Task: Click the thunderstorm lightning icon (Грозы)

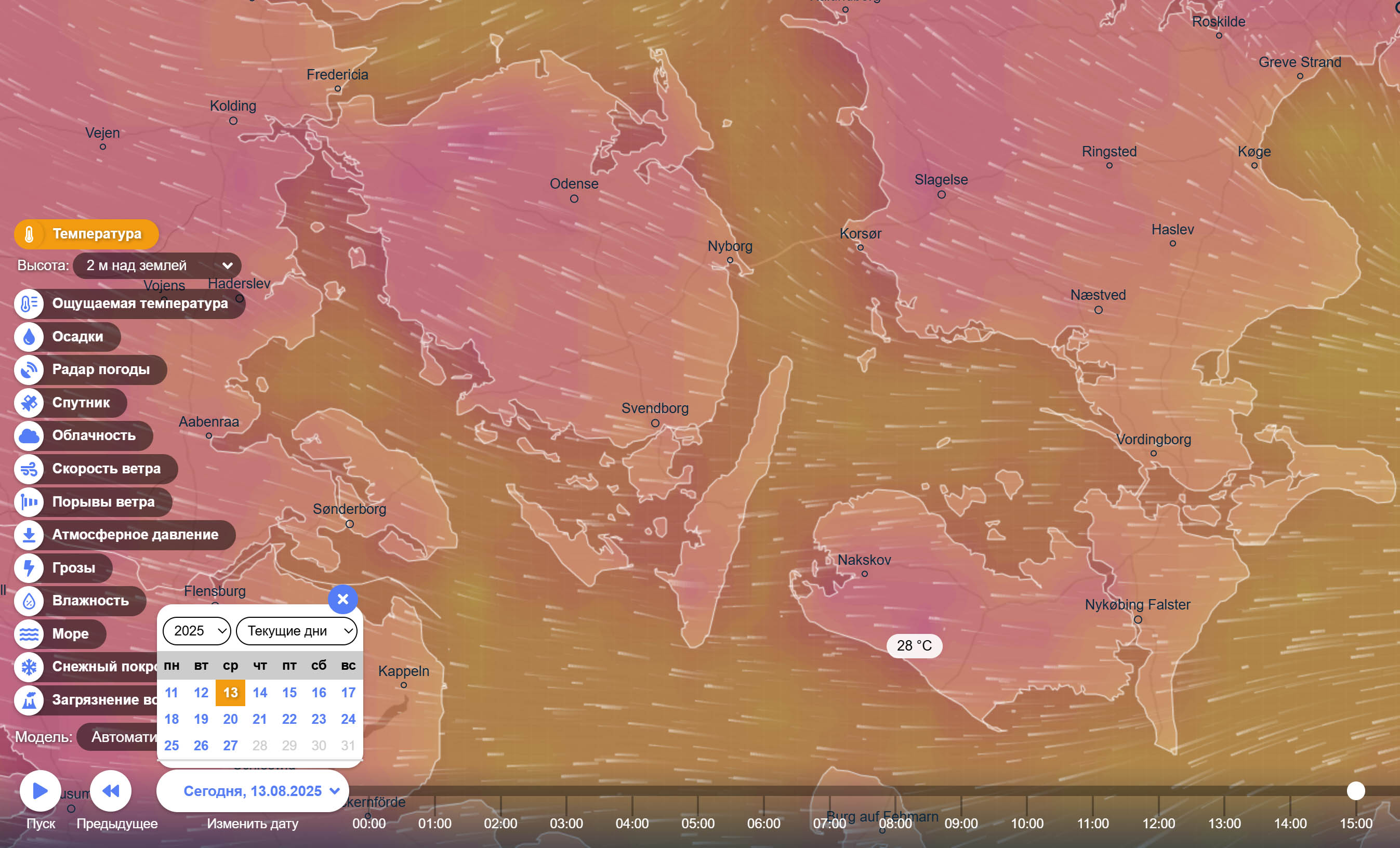Action: (x=29, y=567)
